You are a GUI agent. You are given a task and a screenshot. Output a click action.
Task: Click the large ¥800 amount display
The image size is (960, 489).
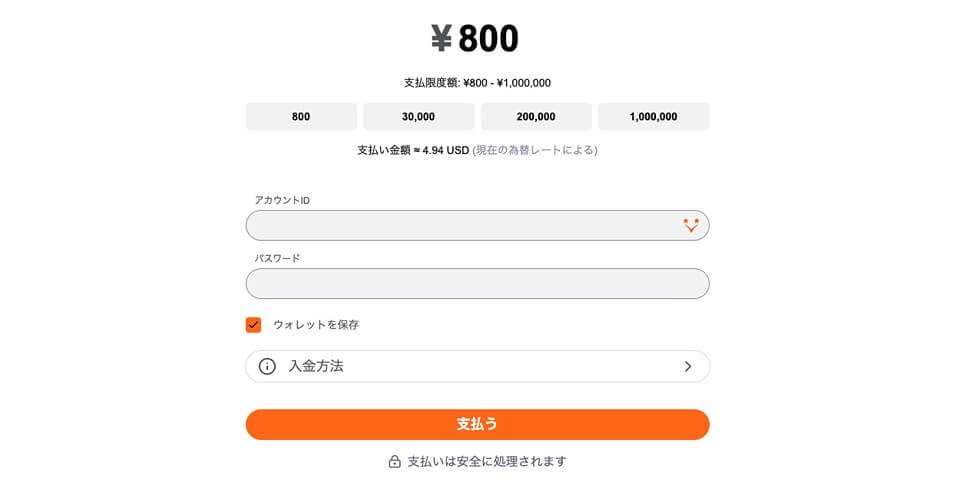(x=475, y=39)
